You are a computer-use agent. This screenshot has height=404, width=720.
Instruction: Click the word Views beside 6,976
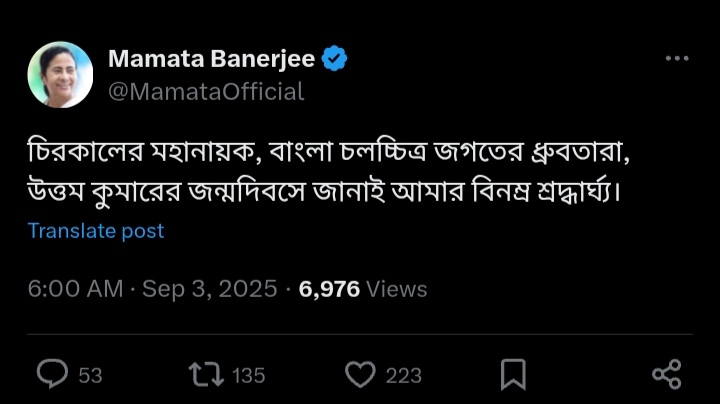tap(397, 289)
